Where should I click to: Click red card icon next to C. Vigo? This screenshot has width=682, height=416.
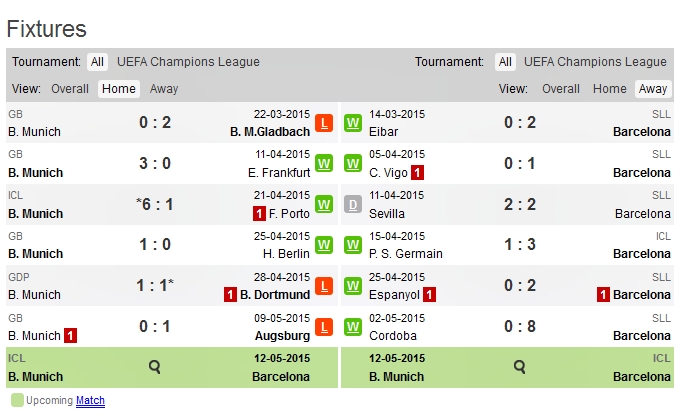[417, 172]
